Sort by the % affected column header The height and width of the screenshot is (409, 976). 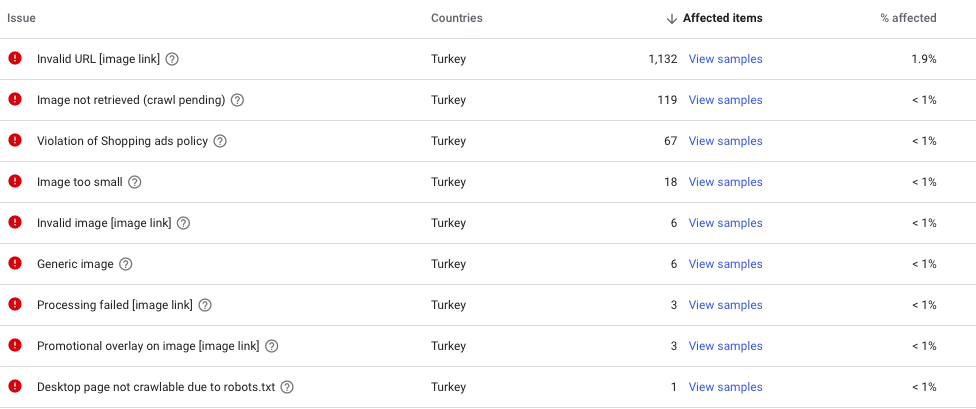tap(908, 18)
